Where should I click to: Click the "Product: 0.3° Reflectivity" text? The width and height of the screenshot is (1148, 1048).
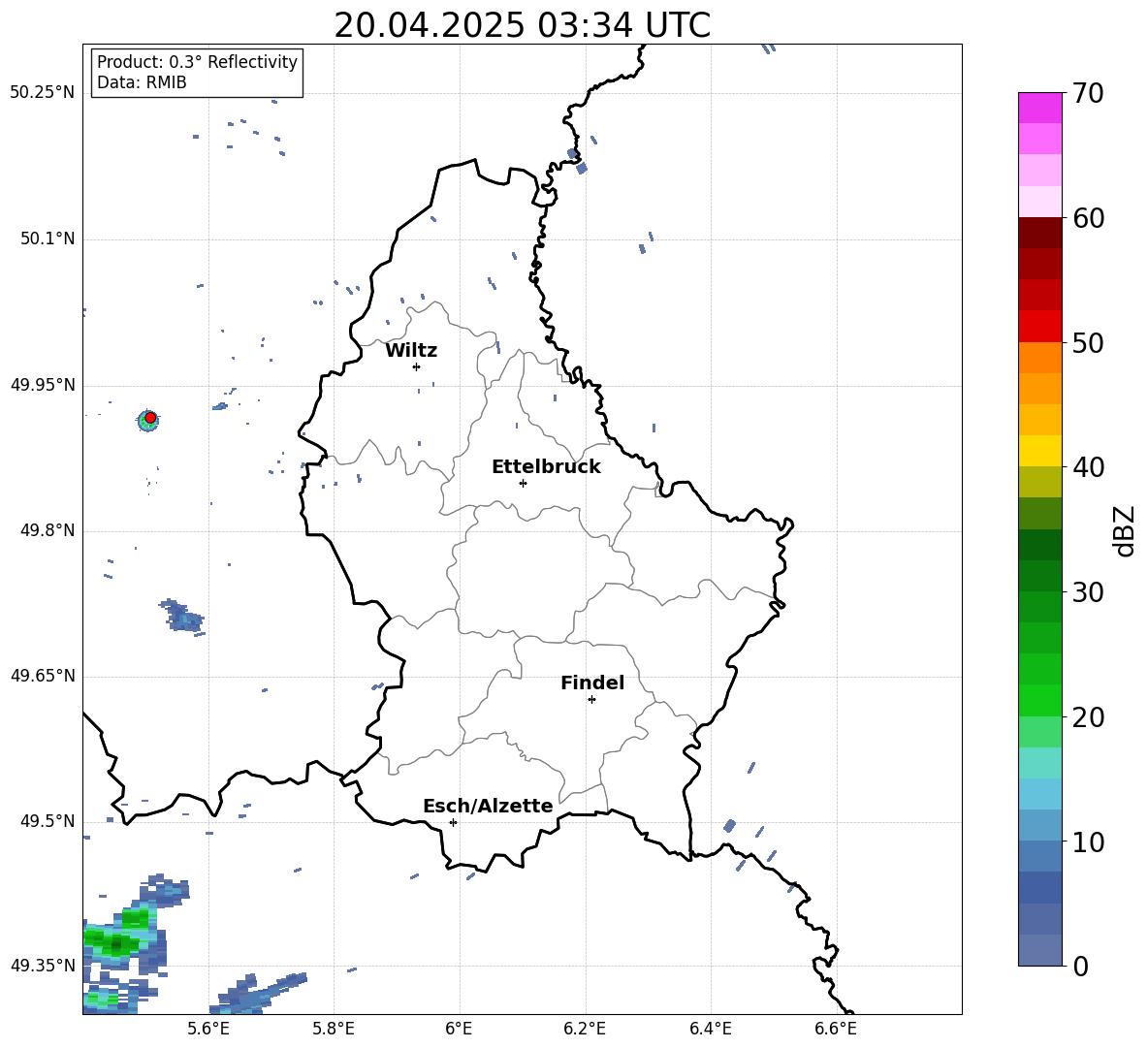pyautogui.click(x=197, y=61)
